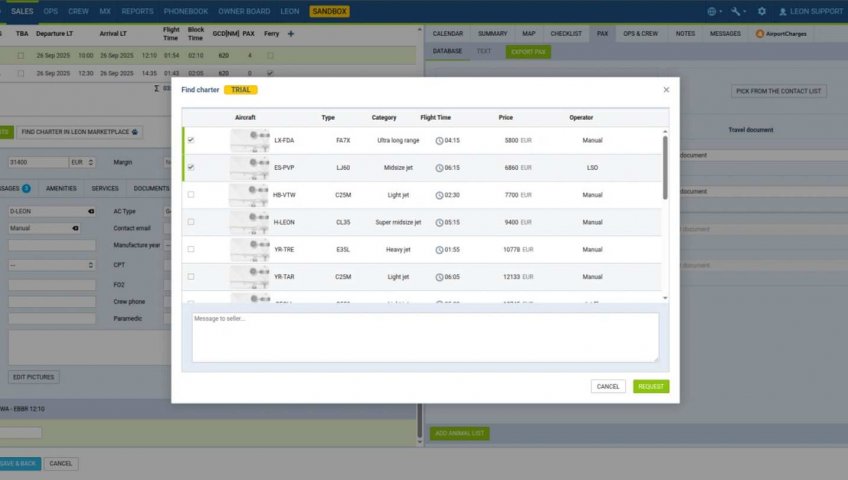Select the YR-TRE heavy jet checkbox

[191, 249]
